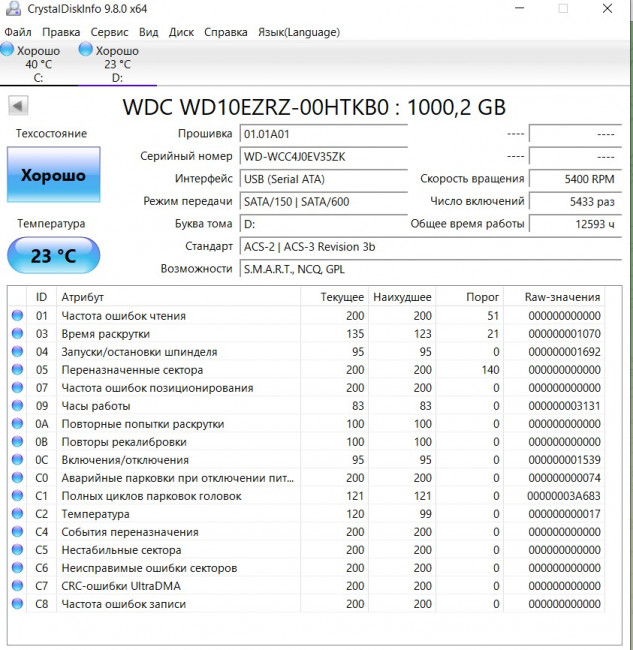Viewport: 633px width, 650px height.
Task: Open the Файл menu
Action: click(x=18, y=32)
